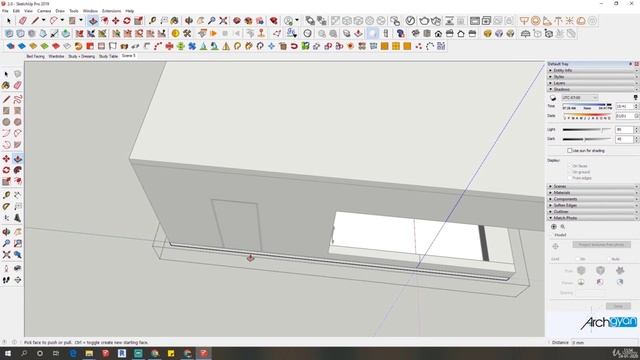Open the Extensions menu
Image resolution: width=640 pixels, height=360 pixels.
111,11
